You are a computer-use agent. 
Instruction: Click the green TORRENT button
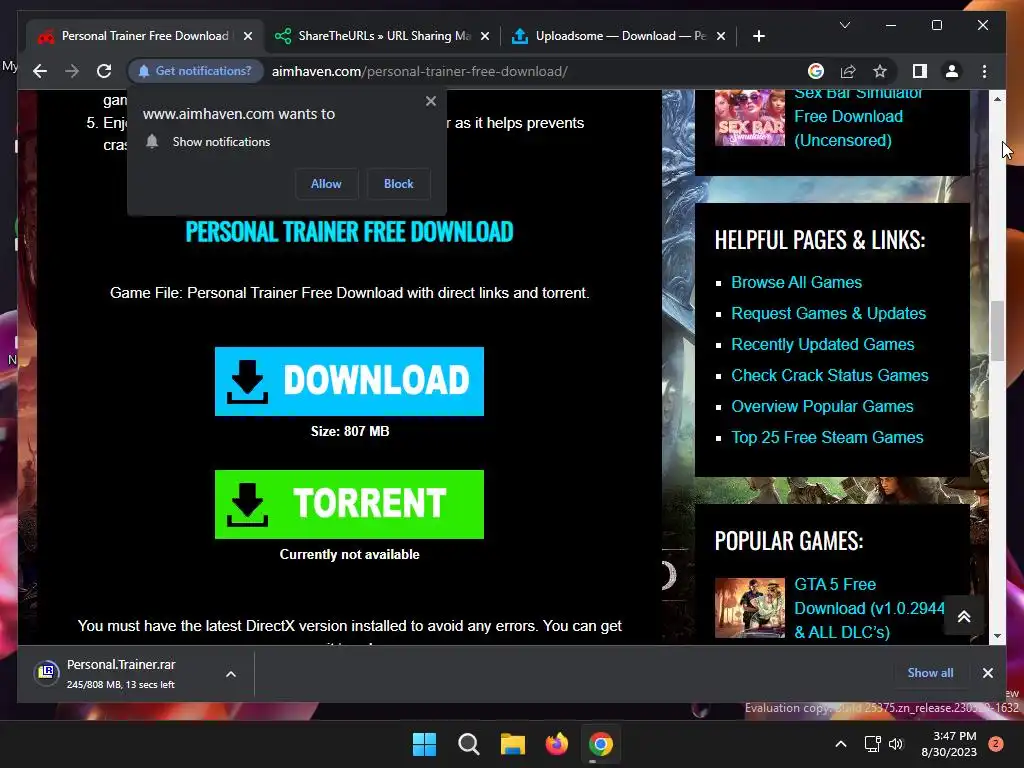point(349,504)
